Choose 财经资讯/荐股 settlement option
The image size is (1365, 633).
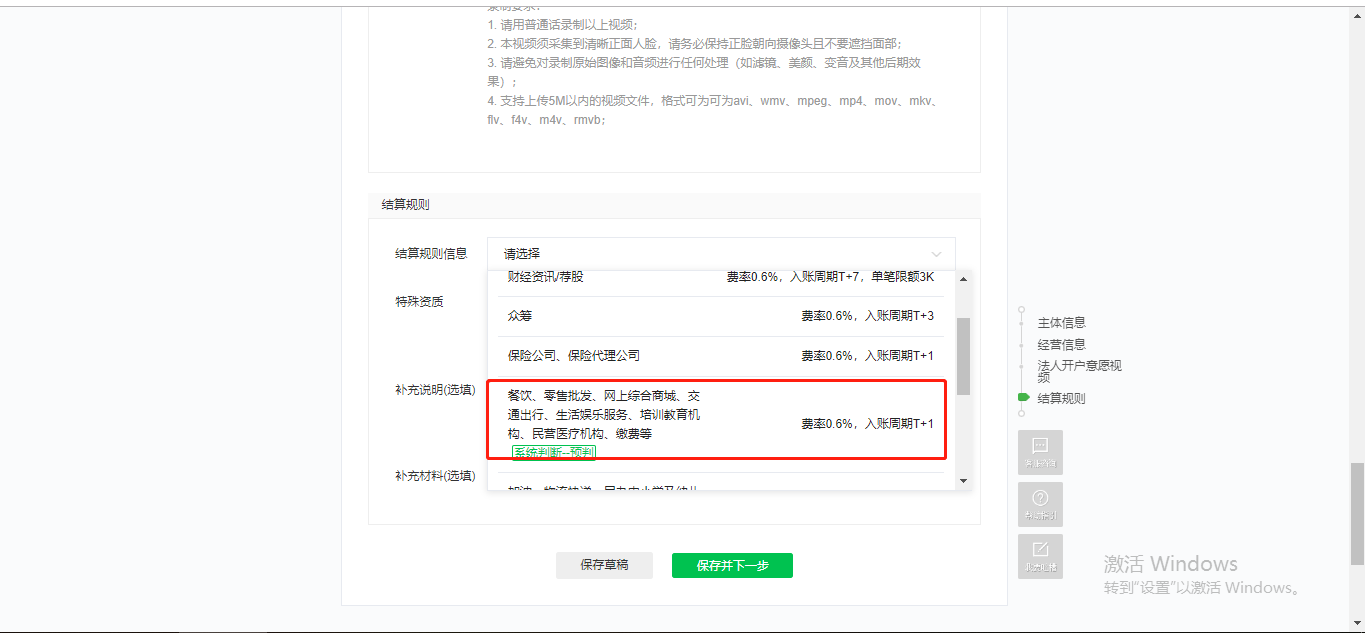pos(720,277)
